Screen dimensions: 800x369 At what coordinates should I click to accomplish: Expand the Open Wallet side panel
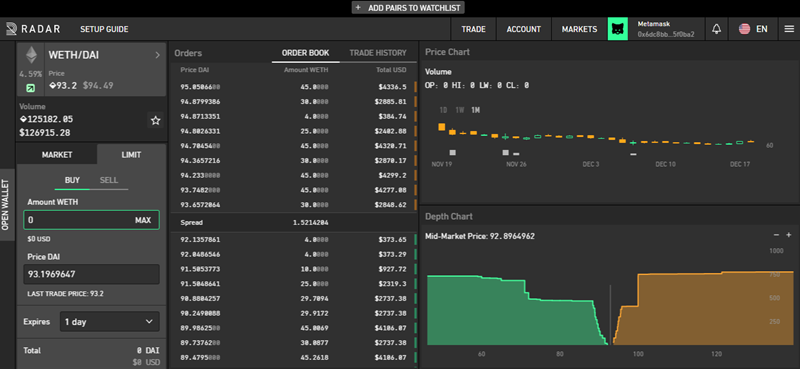(6, 205)
